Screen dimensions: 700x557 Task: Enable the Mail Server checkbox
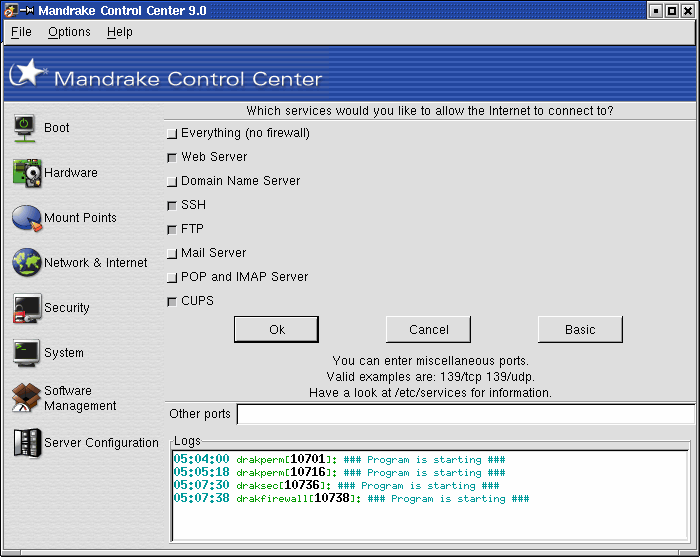(172, 254)
